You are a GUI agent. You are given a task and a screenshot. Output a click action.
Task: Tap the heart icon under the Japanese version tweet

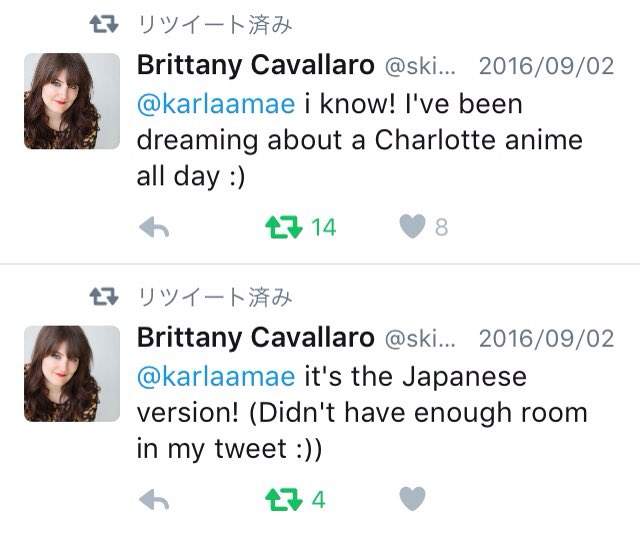[x=412, y=499]
